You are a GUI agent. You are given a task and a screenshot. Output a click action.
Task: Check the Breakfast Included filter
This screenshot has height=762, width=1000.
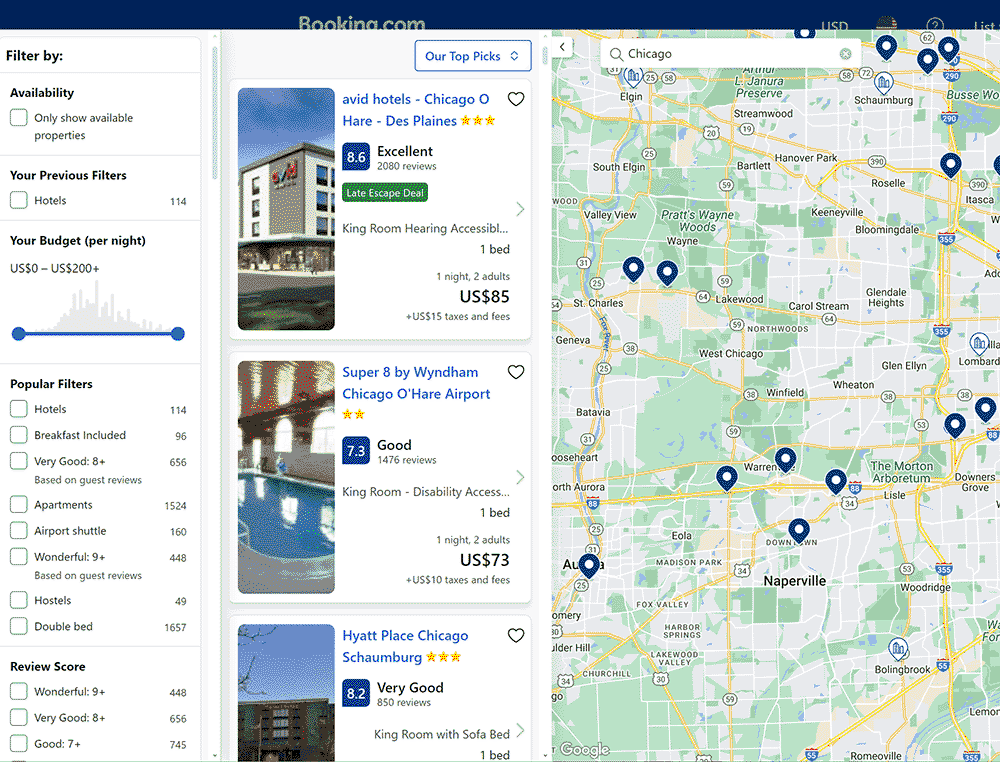19,435
